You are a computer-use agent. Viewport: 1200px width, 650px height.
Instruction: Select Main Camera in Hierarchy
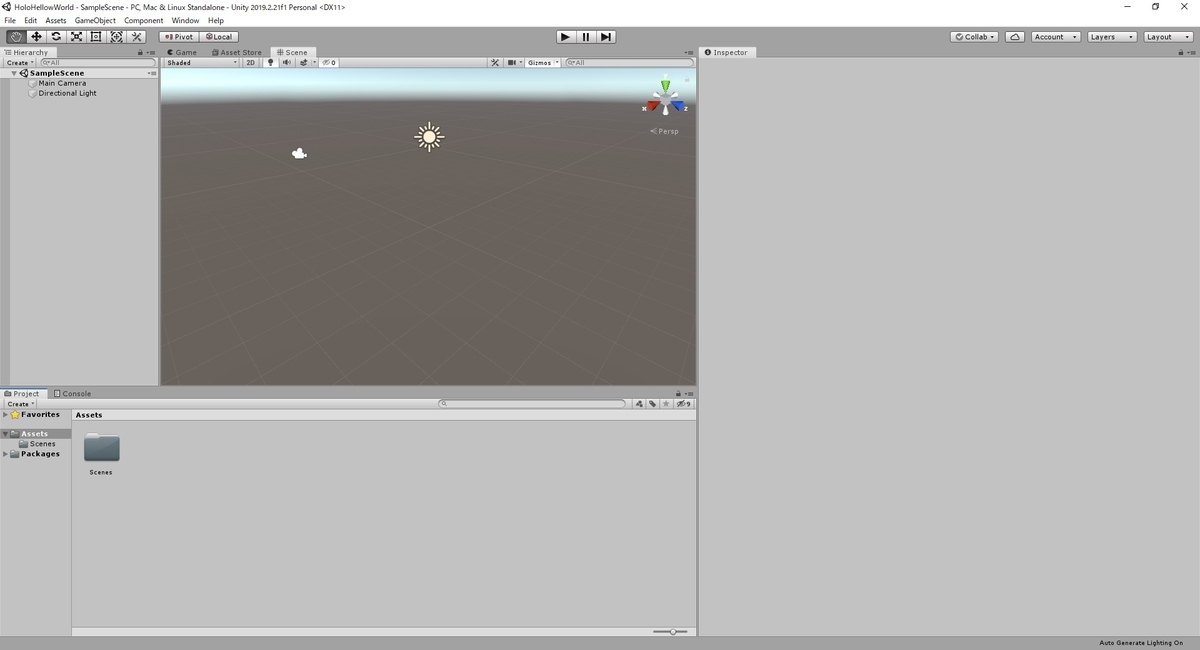[62, 83]
